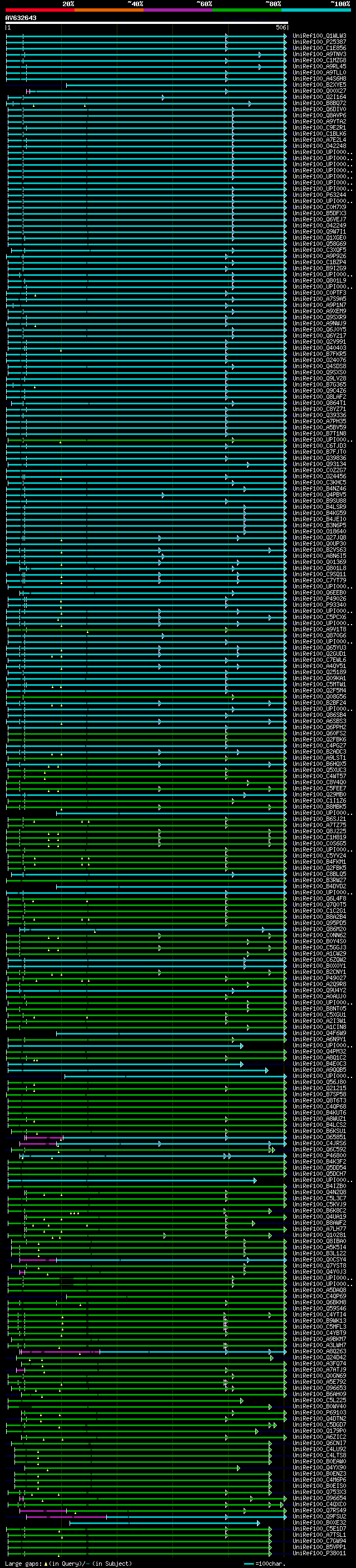The width and height of the screenshot is (356, 1568).
Task: Click subject UniRef100_B8MBK5
Action: [x=319, y=807]
